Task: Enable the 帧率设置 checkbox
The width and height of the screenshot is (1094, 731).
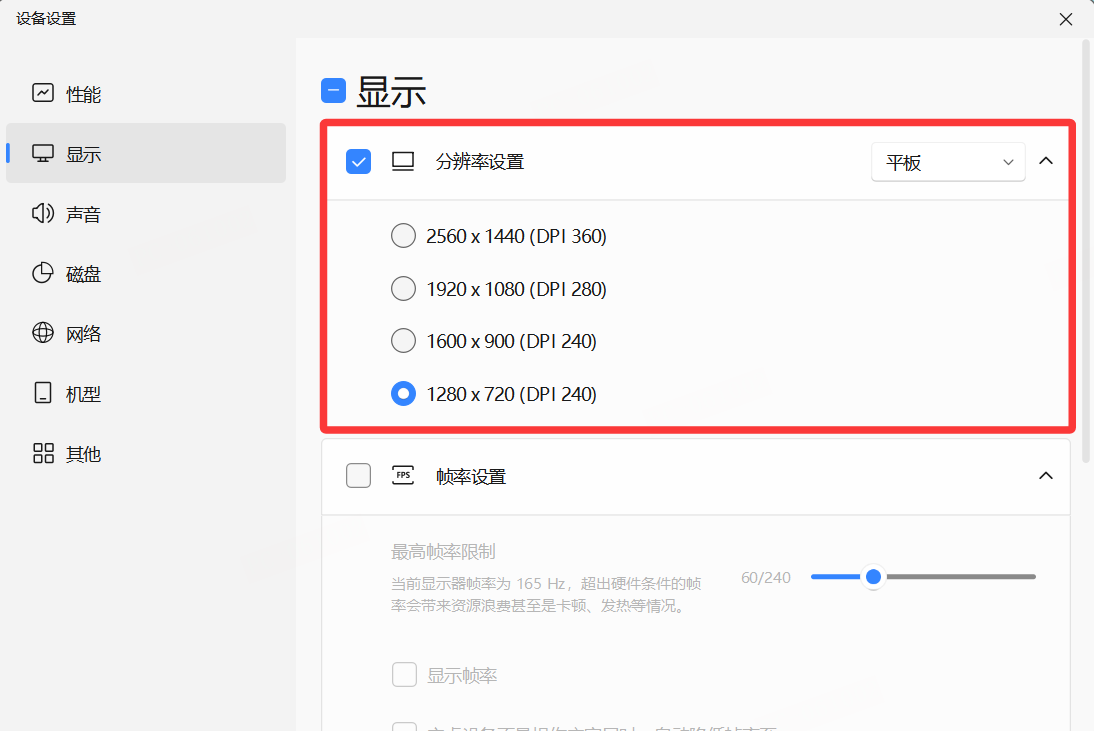Action: 358,476
